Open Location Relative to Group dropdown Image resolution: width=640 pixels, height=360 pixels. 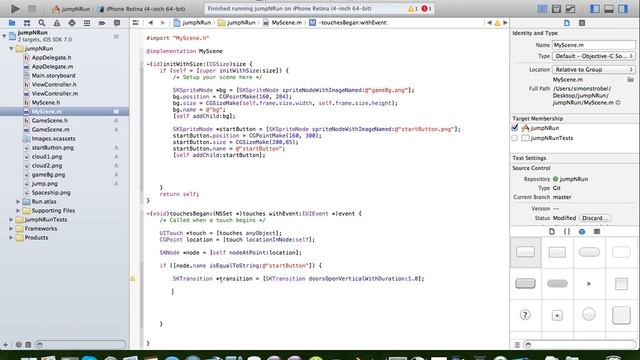click(x=593, y=70)
